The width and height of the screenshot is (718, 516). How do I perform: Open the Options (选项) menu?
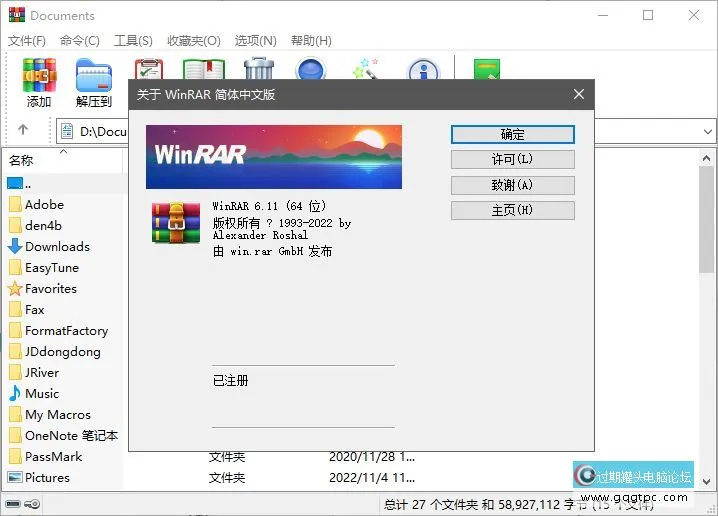point(256,41)
